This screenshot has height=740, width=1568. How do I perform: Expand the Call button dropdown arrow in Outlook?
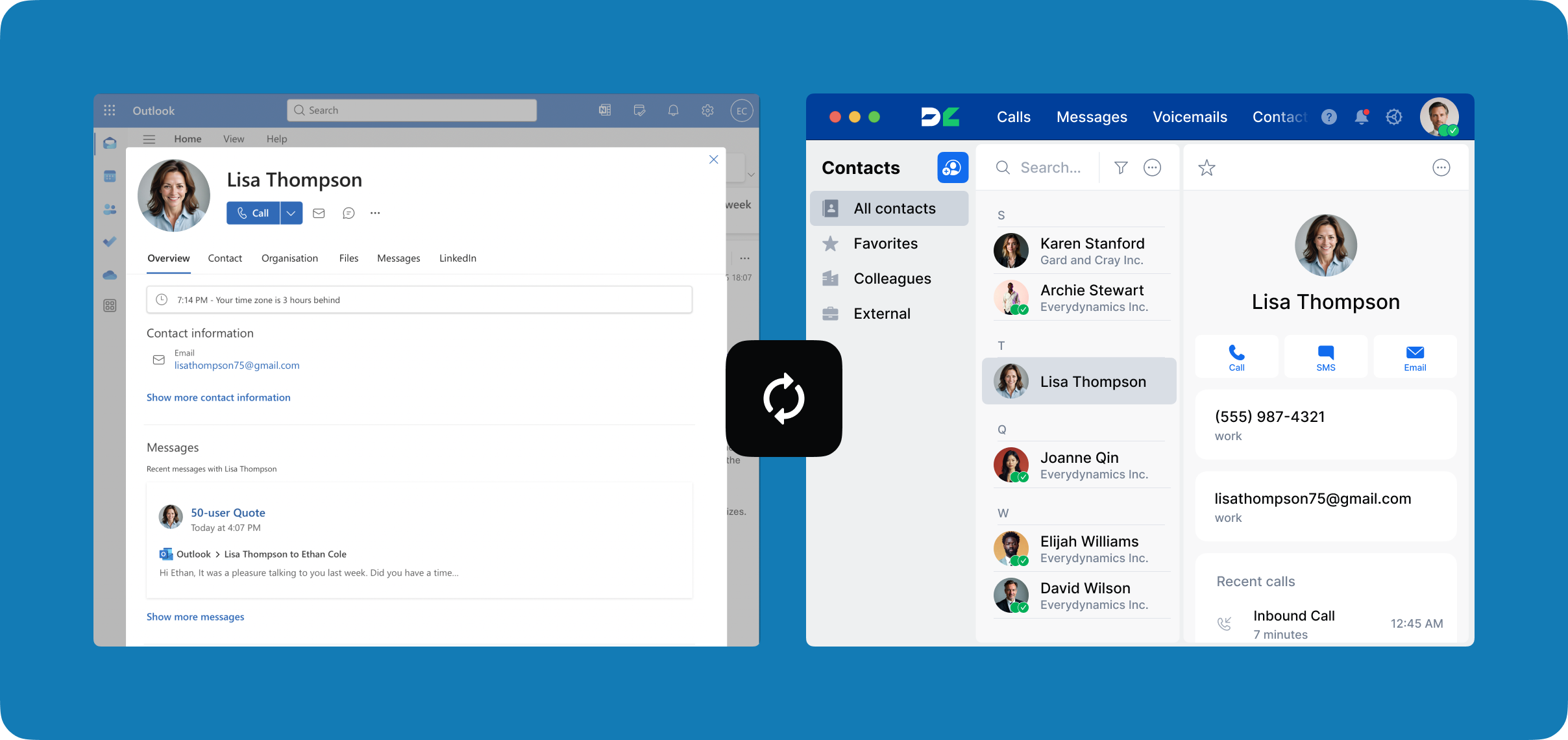[x=291, y=213]
